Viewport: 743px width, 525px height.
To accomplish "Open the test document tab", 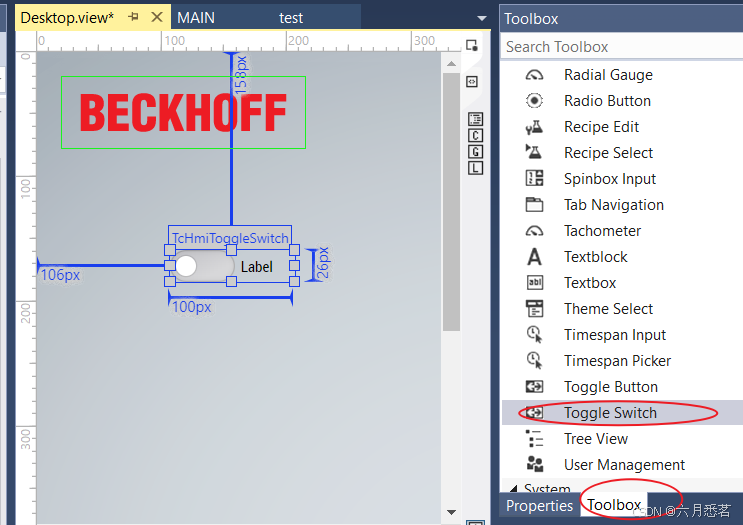I will tap(290, 18).
